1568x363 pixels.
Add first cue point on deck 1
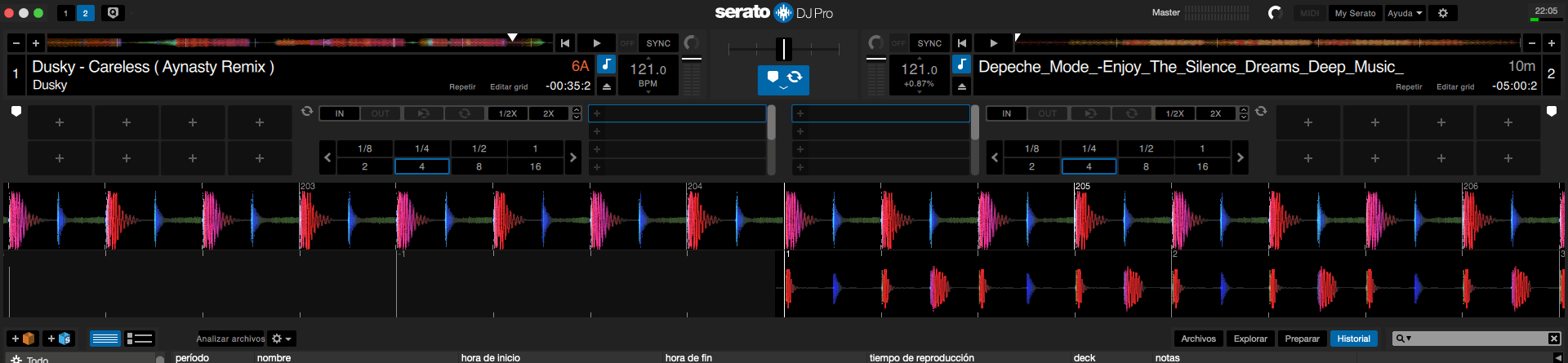coord(60,122)
